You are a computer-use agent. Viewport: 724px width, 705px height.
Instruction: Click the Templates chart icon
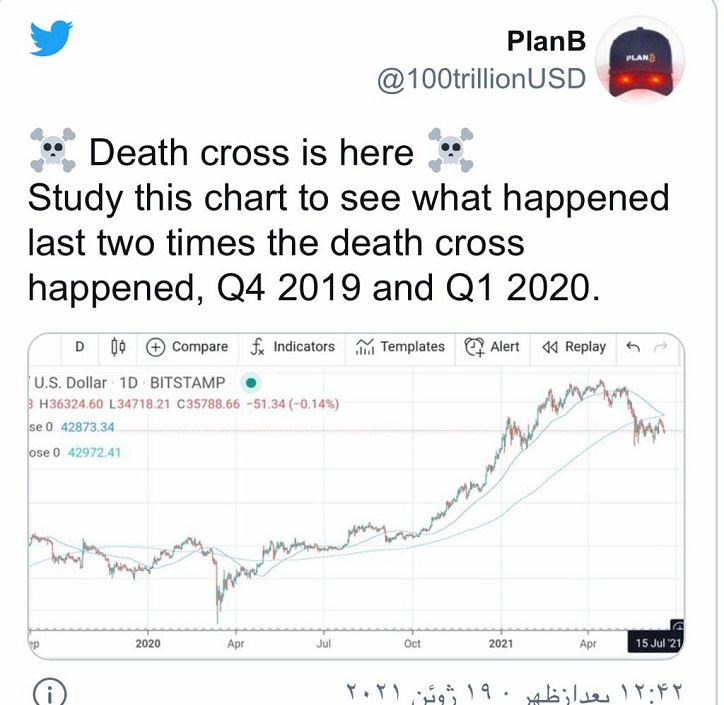coord(364,347)
